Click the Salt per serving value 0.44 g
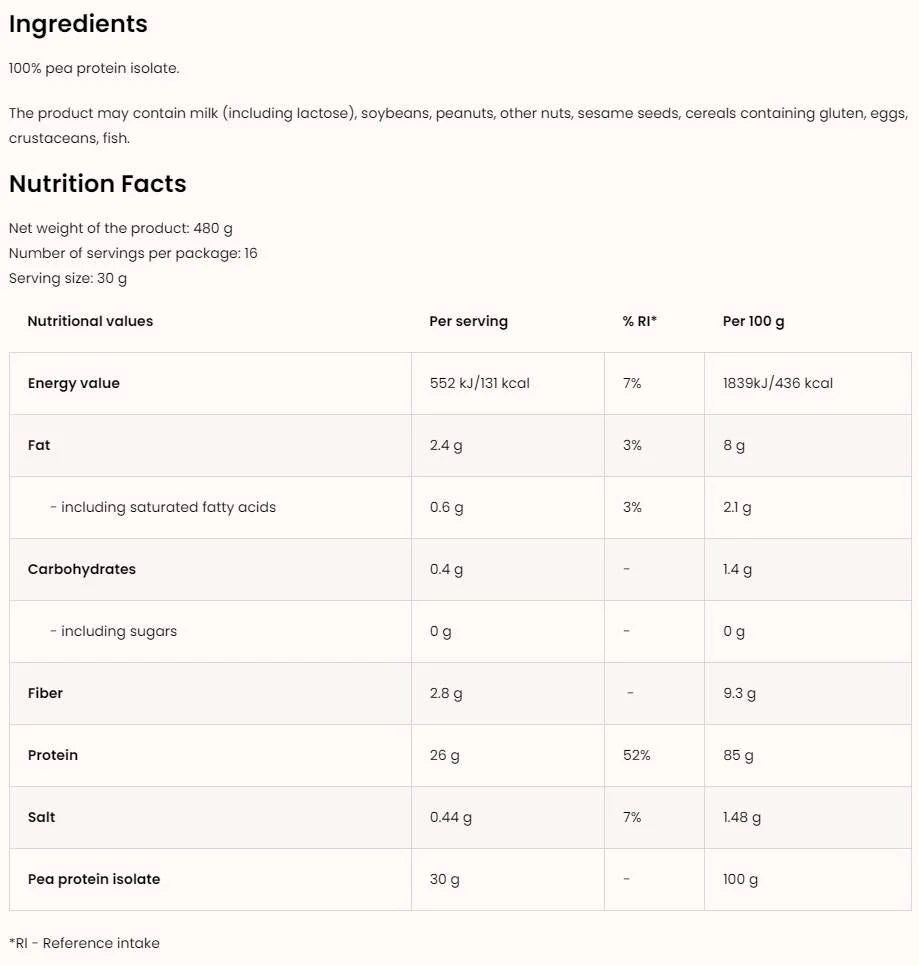This screenshot has height=965, width=919. [450, 817]
